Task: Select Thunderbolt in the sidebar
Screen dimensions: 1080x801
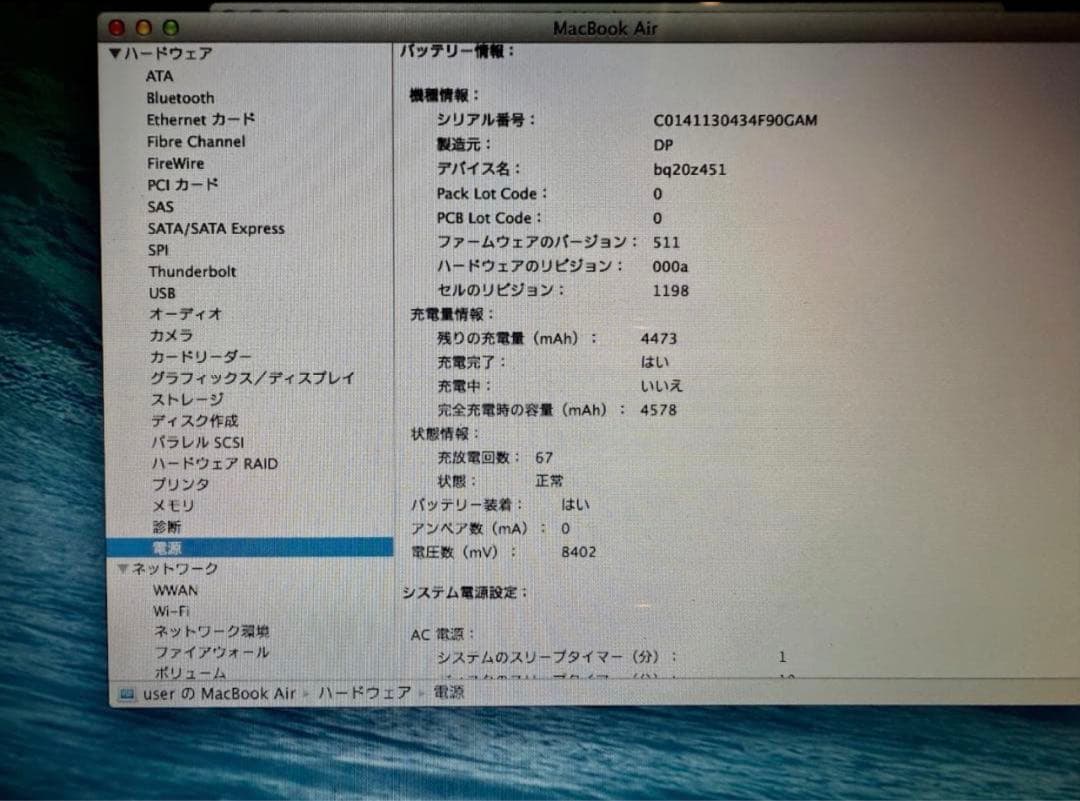Action: pos(192,271)
